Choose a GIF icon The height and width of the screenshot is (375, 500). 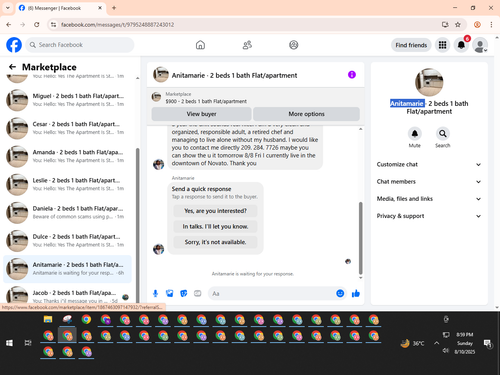tap(198, 293)
